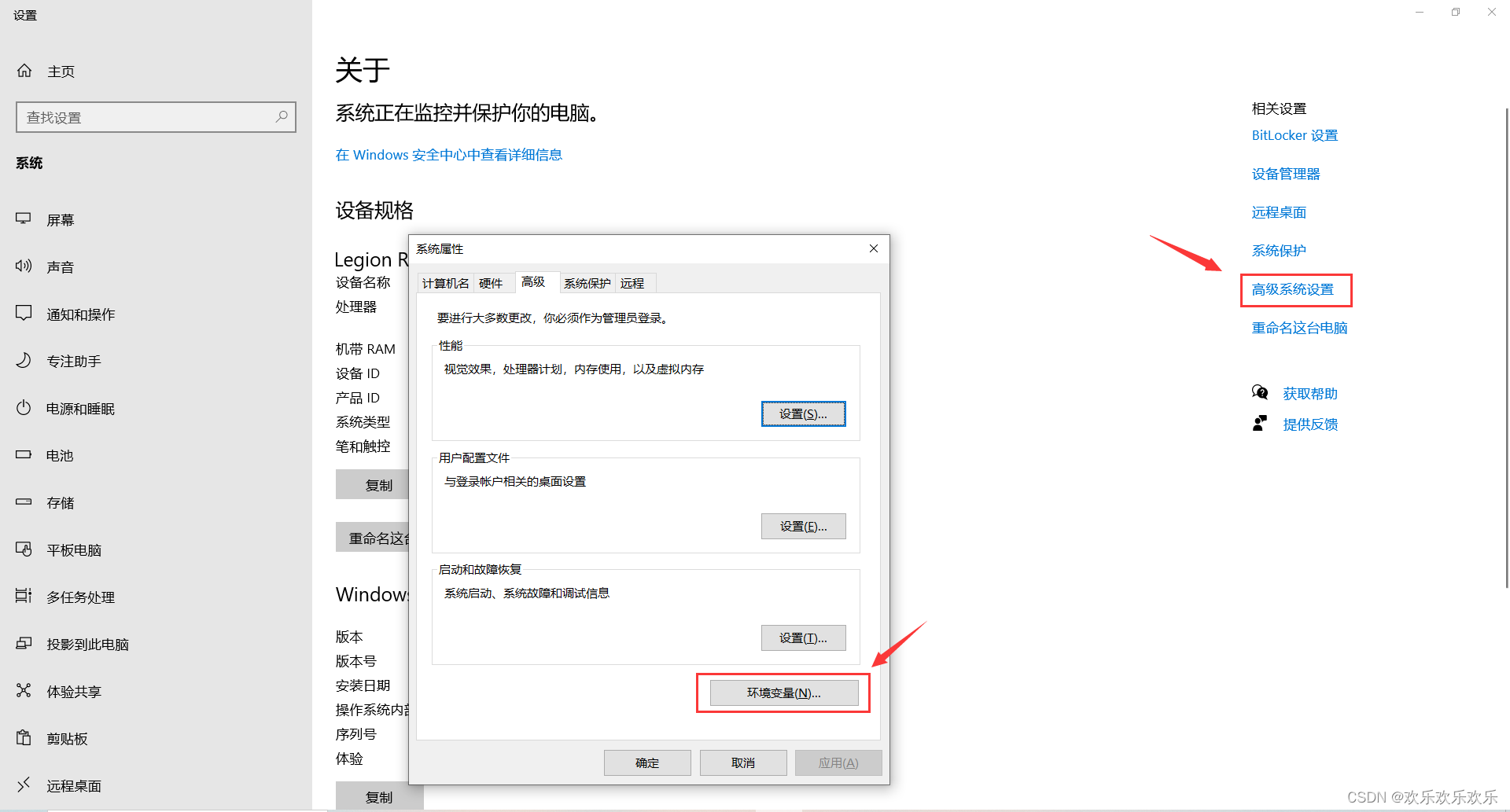Open Environment Variables 环境变量(N)...
Viewport: 1510px width, 812px height.
pos(783,693)
